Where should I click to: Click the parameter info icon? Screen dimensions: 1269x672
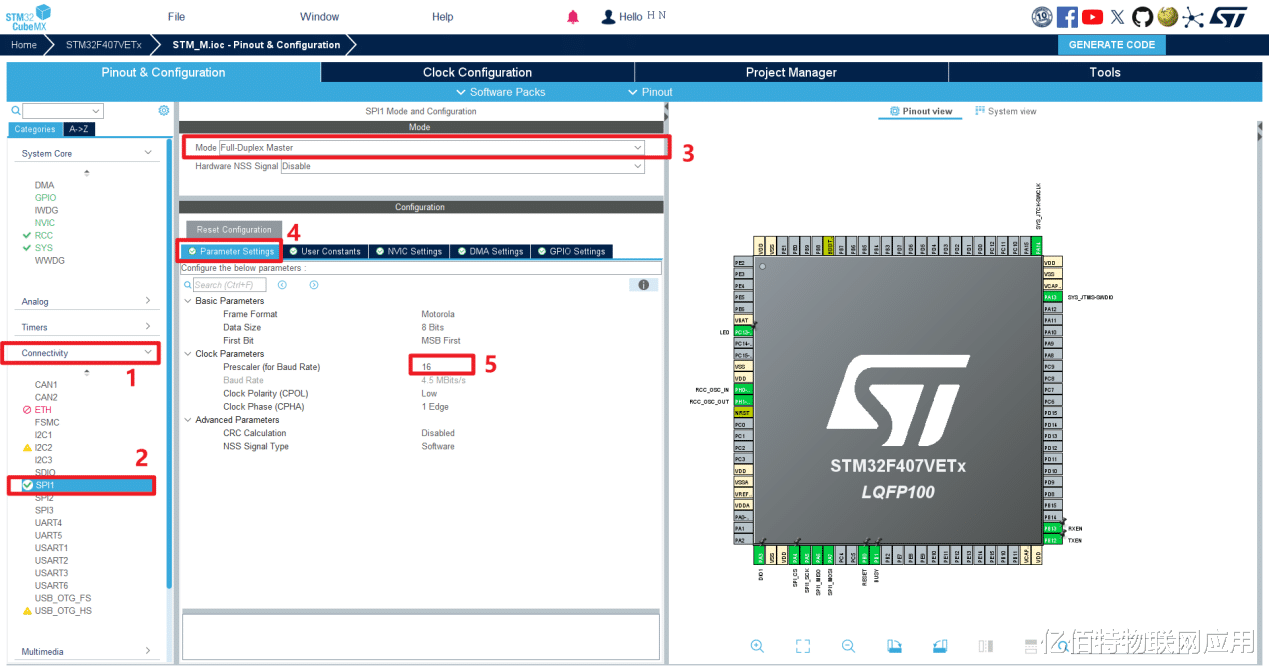tap(643, 285)
